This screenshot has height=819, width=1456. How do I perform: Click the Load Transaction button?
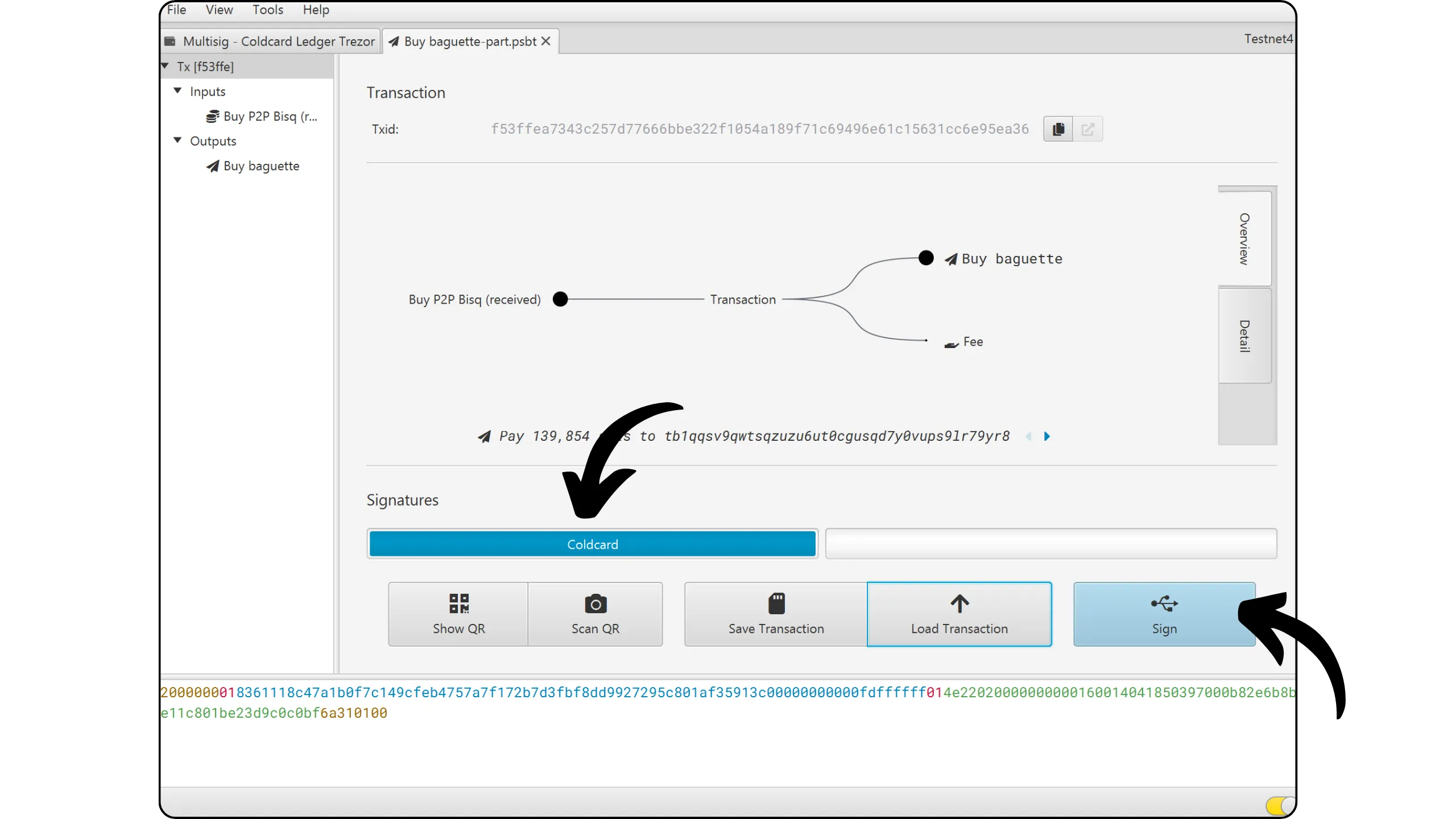[x=959, y=614]
